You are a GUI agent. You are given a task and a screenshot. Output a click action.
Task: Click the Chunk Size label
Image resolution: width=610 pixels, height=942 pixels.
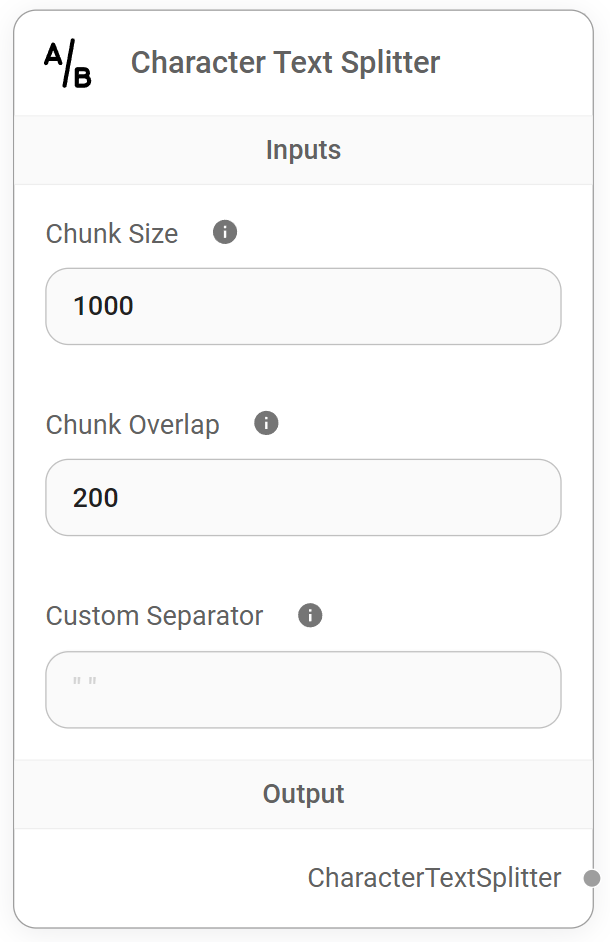[111, 233]
